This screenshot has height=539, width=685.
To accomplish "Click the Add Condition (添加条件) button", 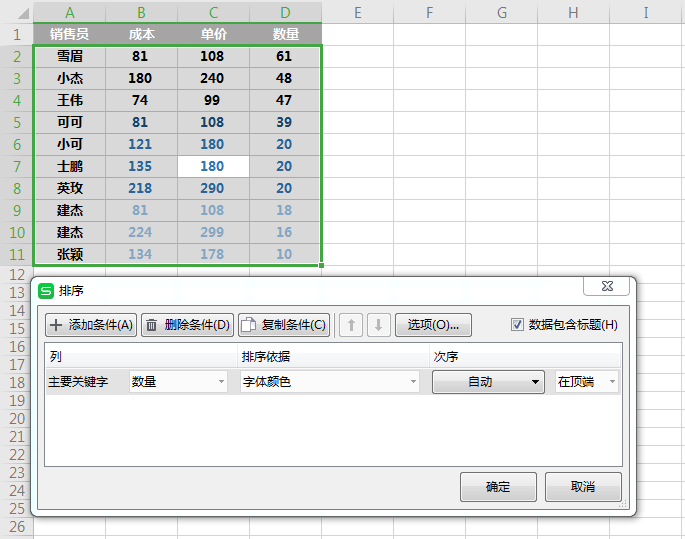I will [91, 325].
